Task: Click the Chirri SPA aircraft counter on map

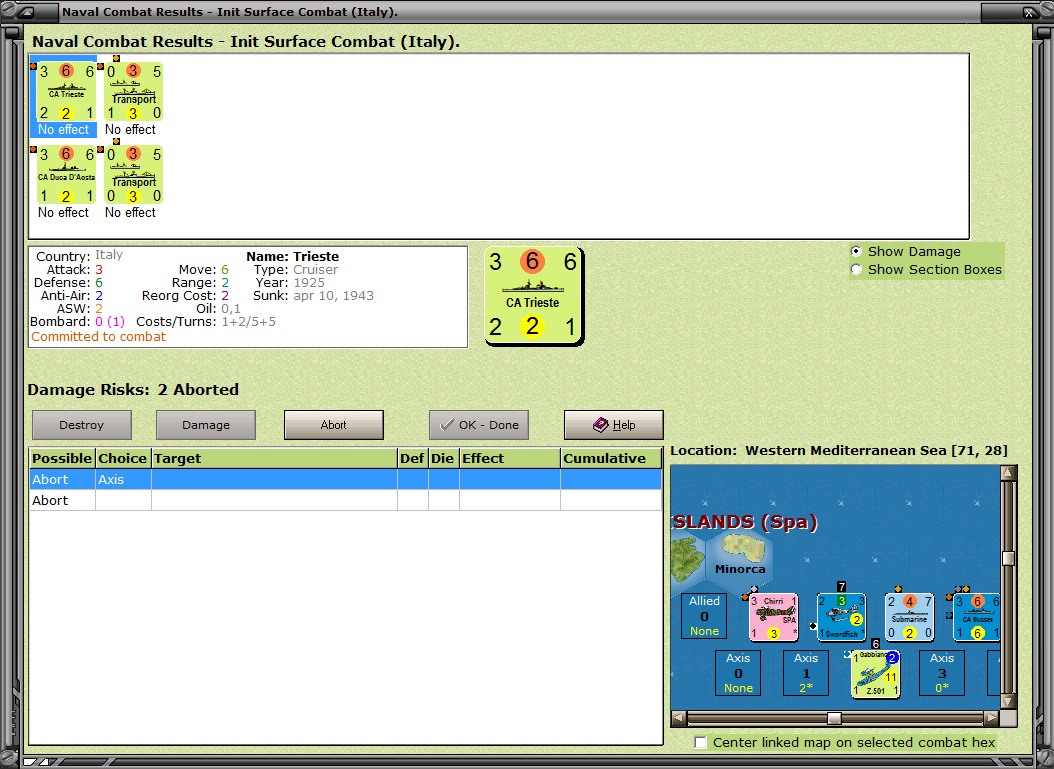Action: coord(773,616)
